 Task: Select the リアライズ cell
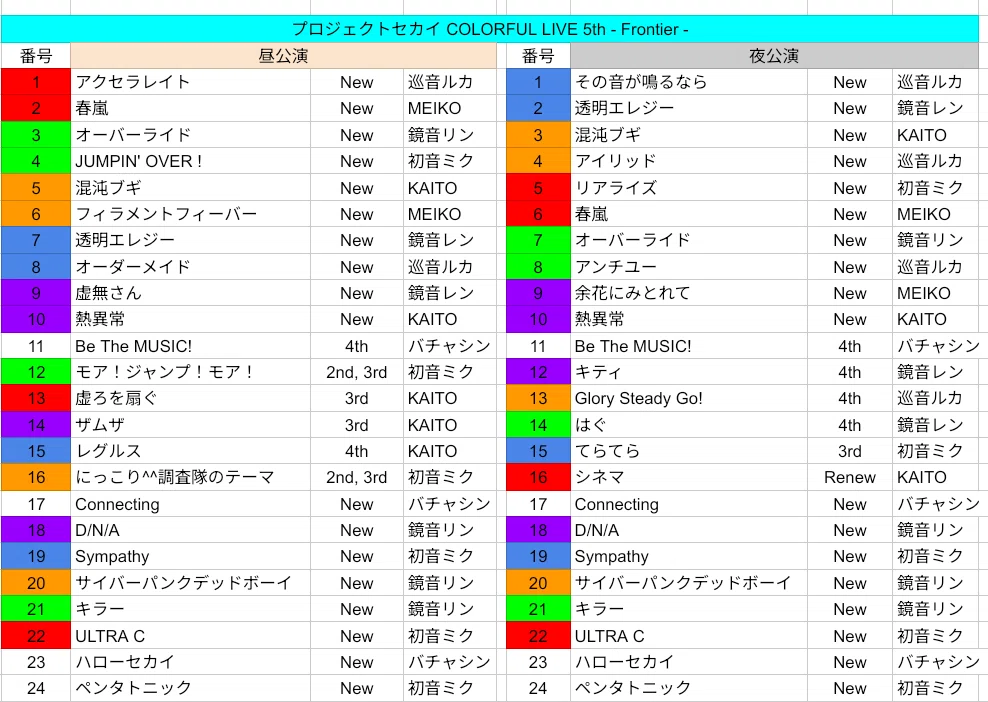pos(689,188)
